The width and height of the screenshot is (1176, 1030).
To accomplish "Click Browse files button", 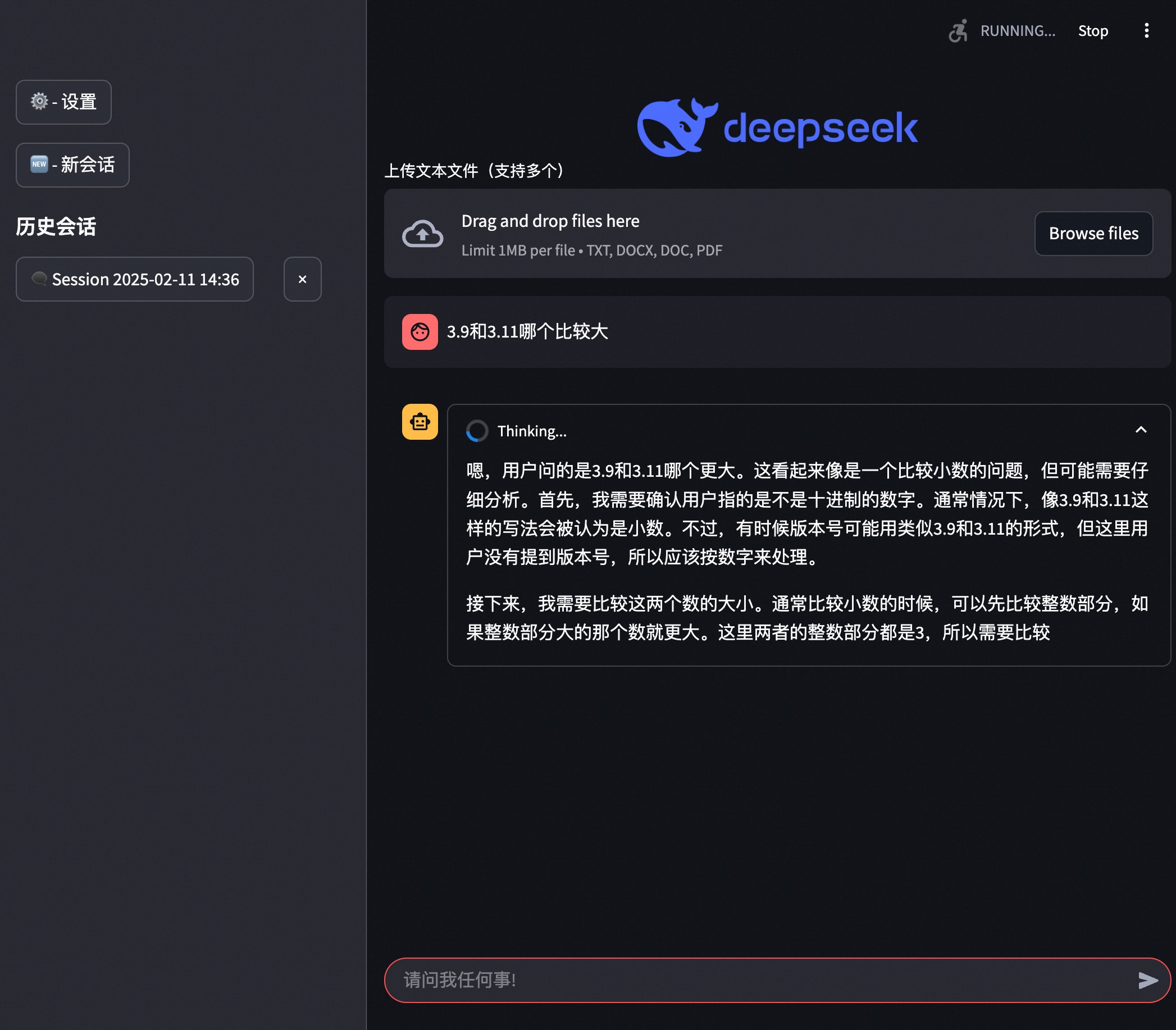I will [1093, 234].
